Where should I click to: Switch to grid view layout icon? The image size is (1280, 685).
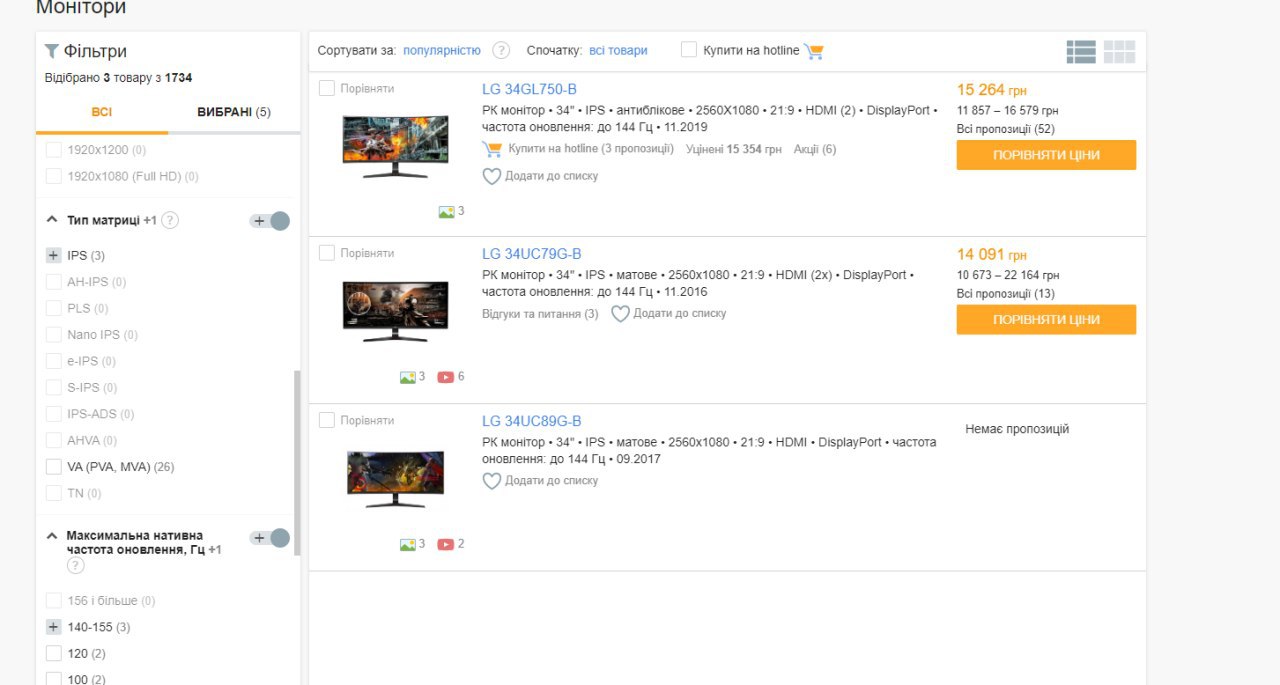click(1119, 52)
